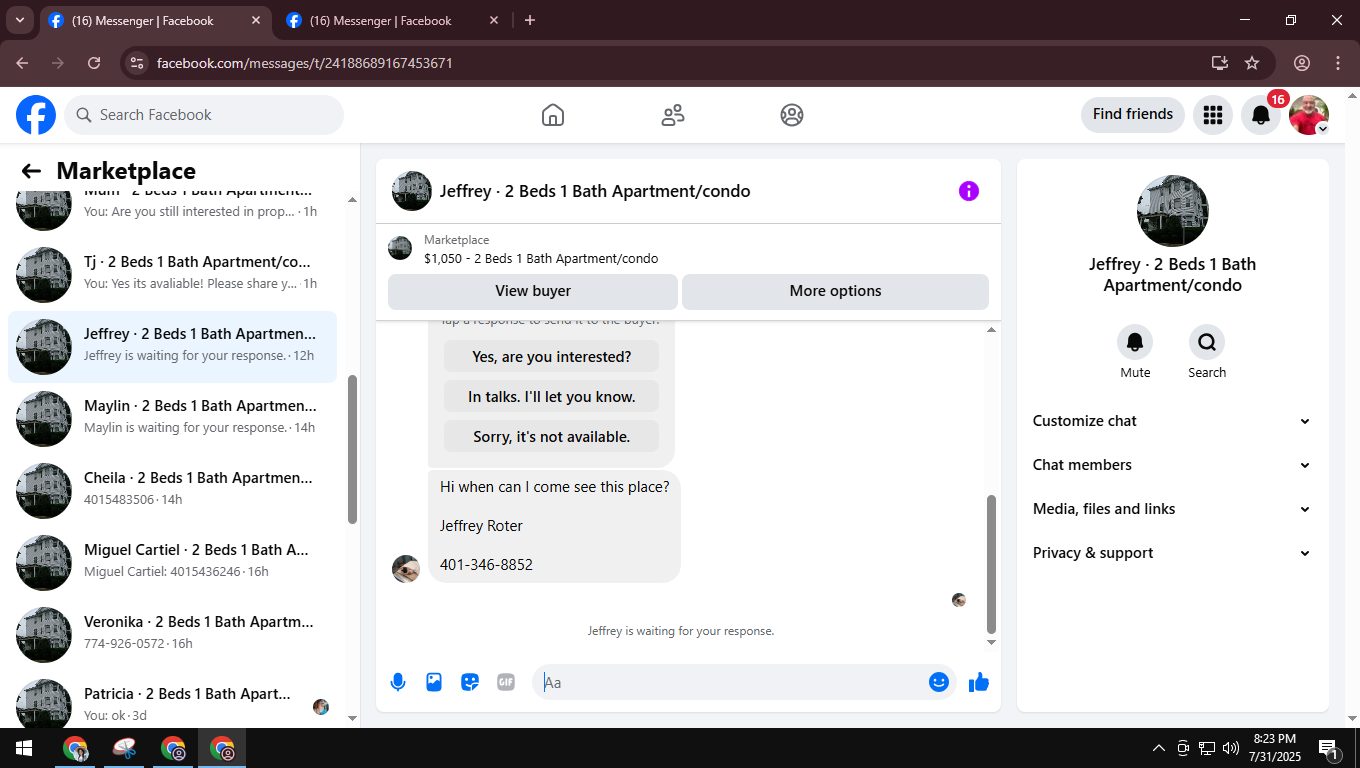Open the Groups icon in top navigation
Screen dimensions: 1360x768
coord(792,115)
